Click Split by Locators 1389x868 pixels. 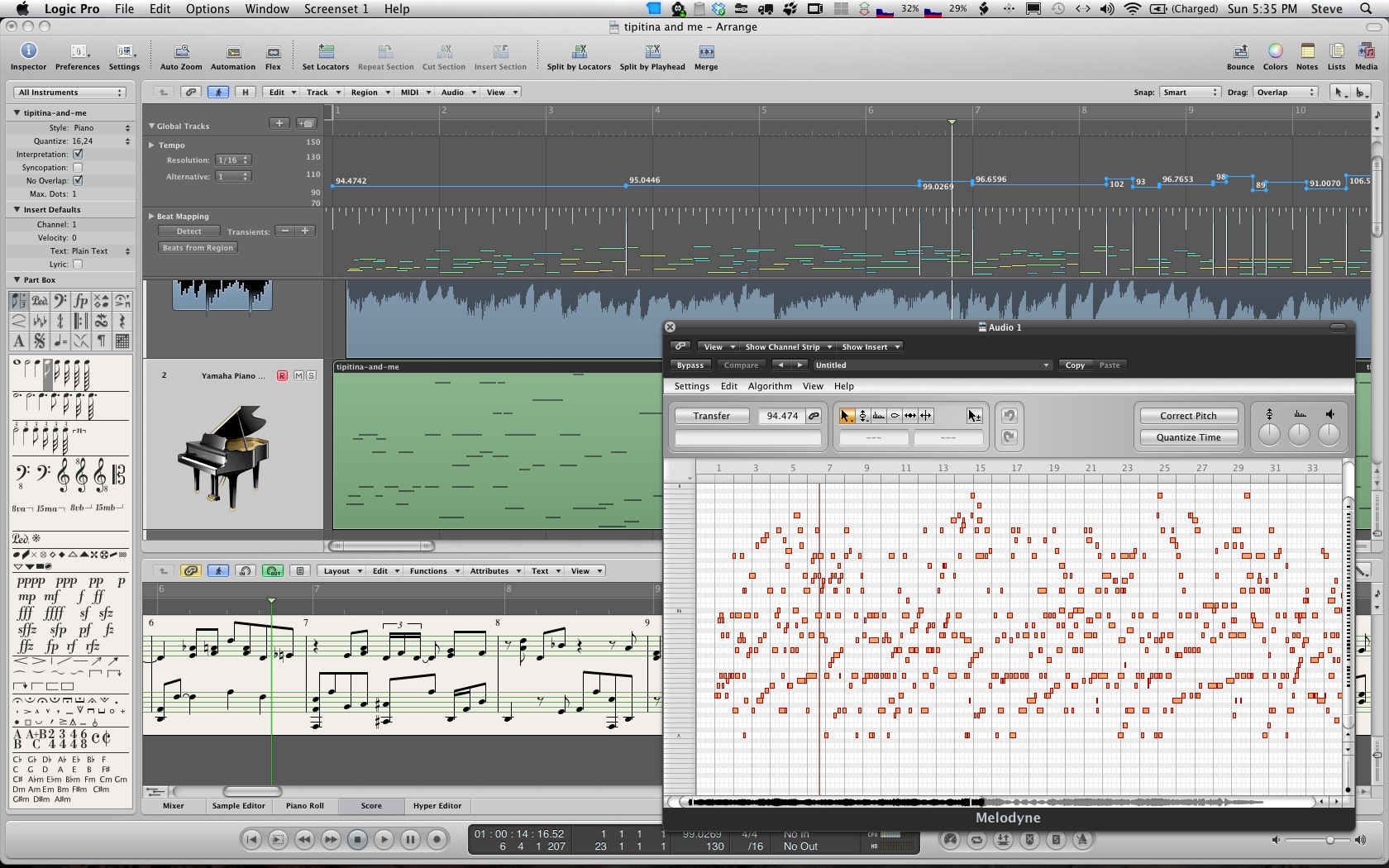[579, 56]
